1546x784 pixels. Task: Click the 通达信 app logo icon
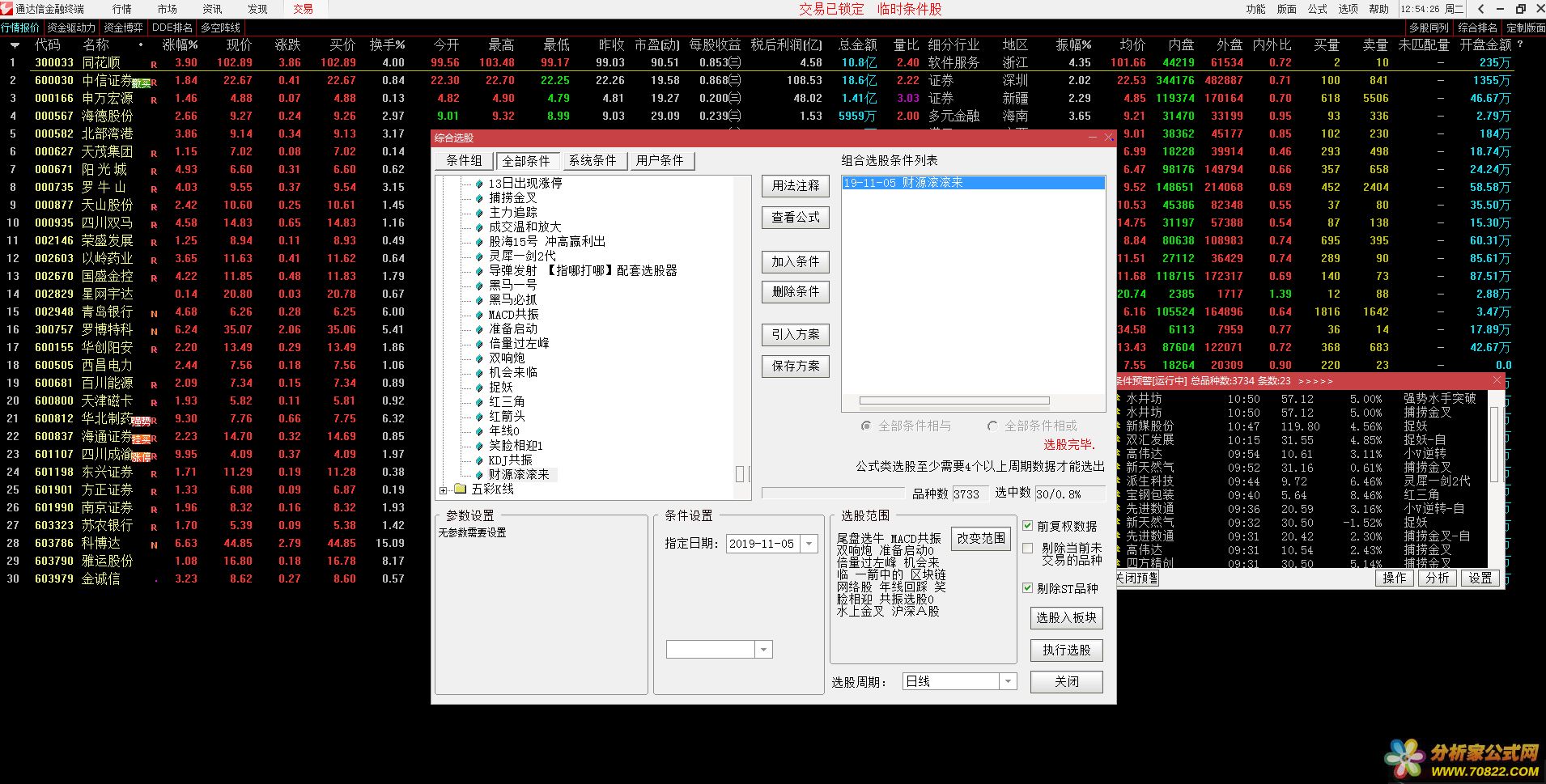6,9
